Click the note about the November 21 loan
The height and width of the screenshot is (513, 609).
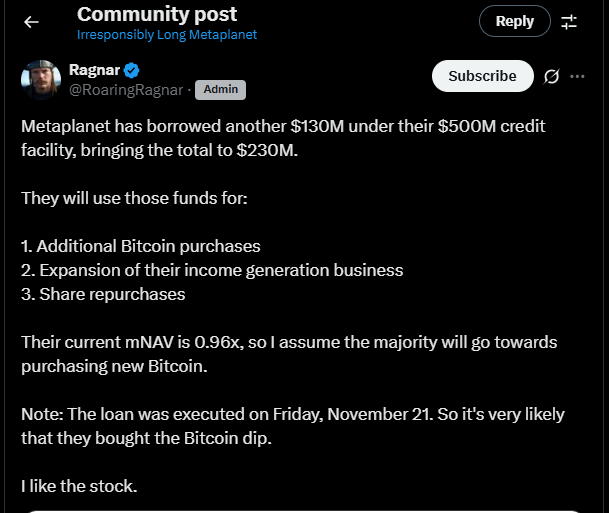[293, 426]
